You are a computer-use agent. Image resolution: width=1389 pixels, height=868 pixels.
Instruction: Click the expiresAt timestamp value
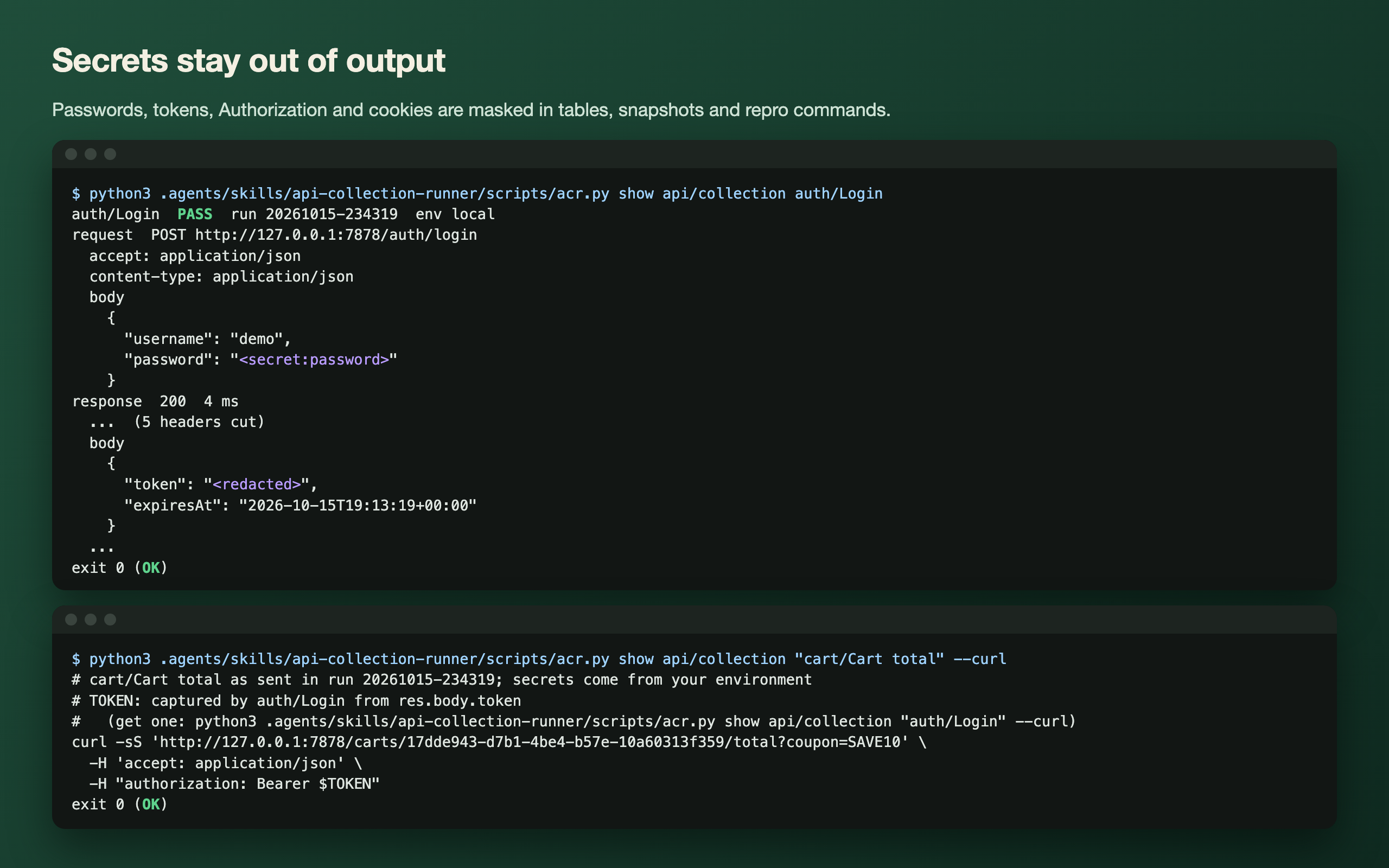[358, 505]
